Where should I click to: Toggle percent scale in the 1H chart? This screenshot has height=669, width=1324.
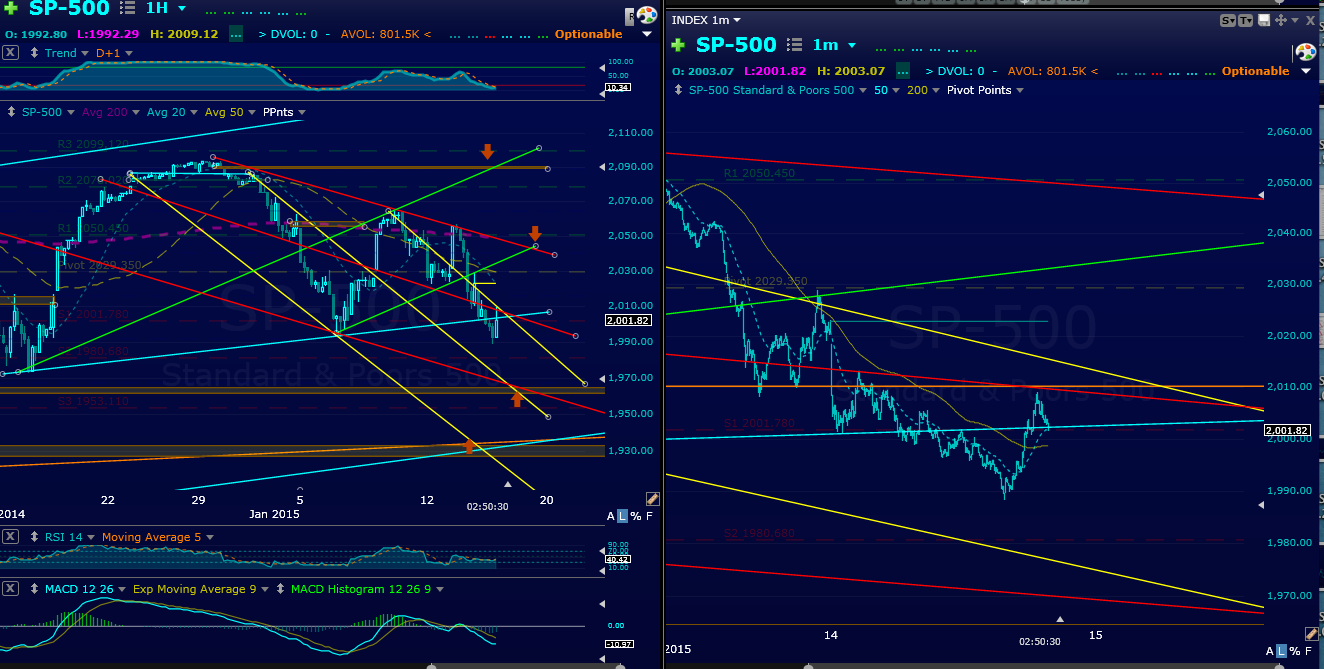635,516
